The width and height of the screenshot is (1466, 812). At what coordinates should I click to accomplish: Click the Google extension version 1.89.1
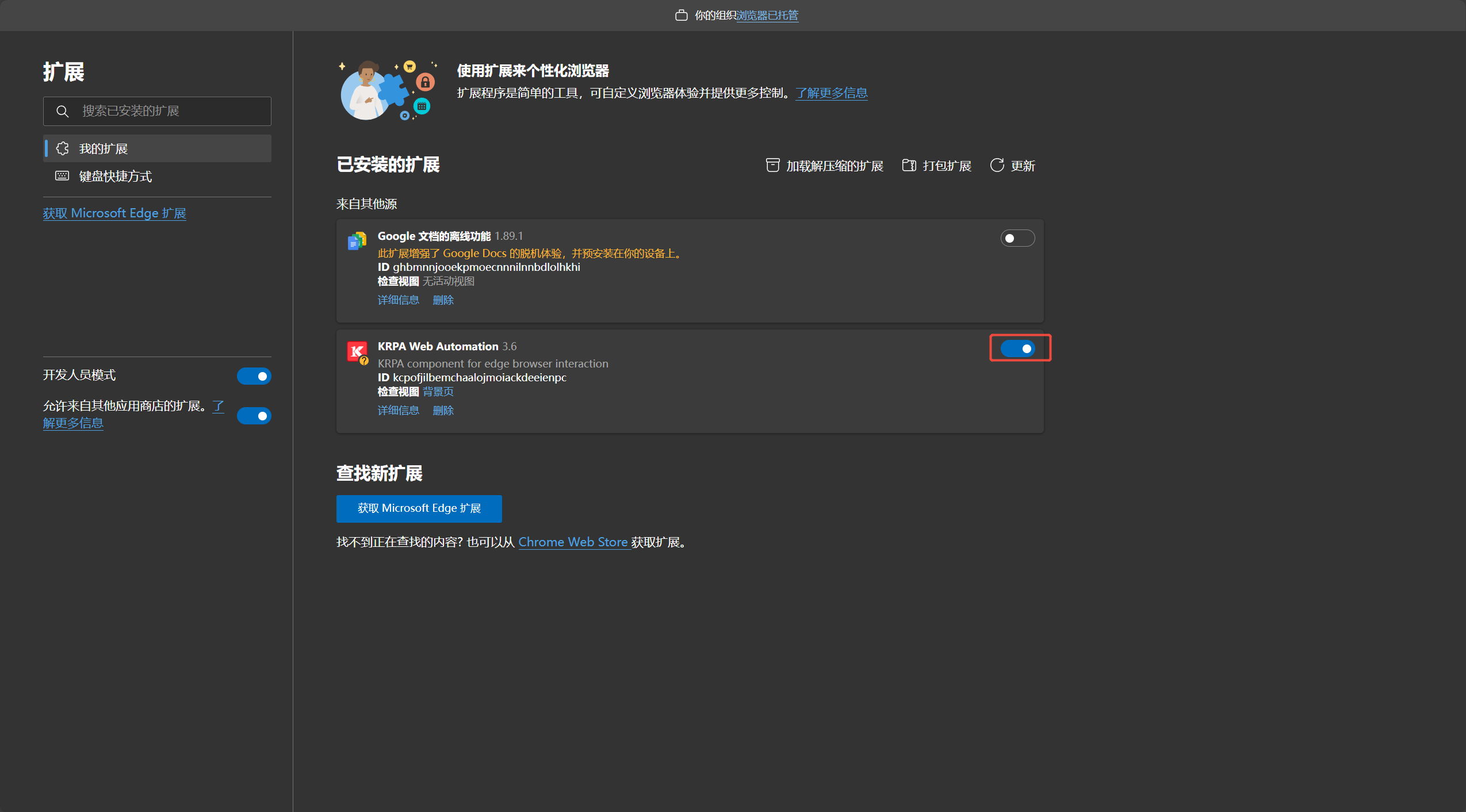point(509,236)
